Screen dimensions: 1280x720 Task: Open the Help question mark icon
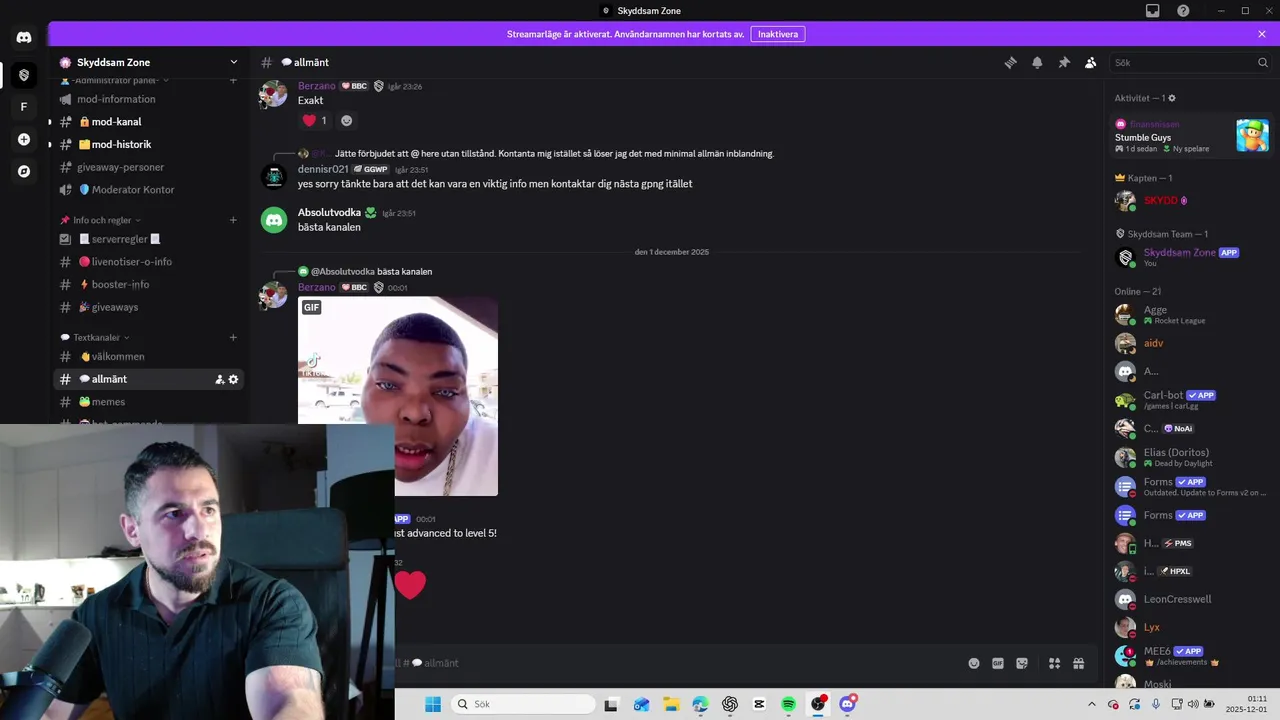pos(1183,10)
